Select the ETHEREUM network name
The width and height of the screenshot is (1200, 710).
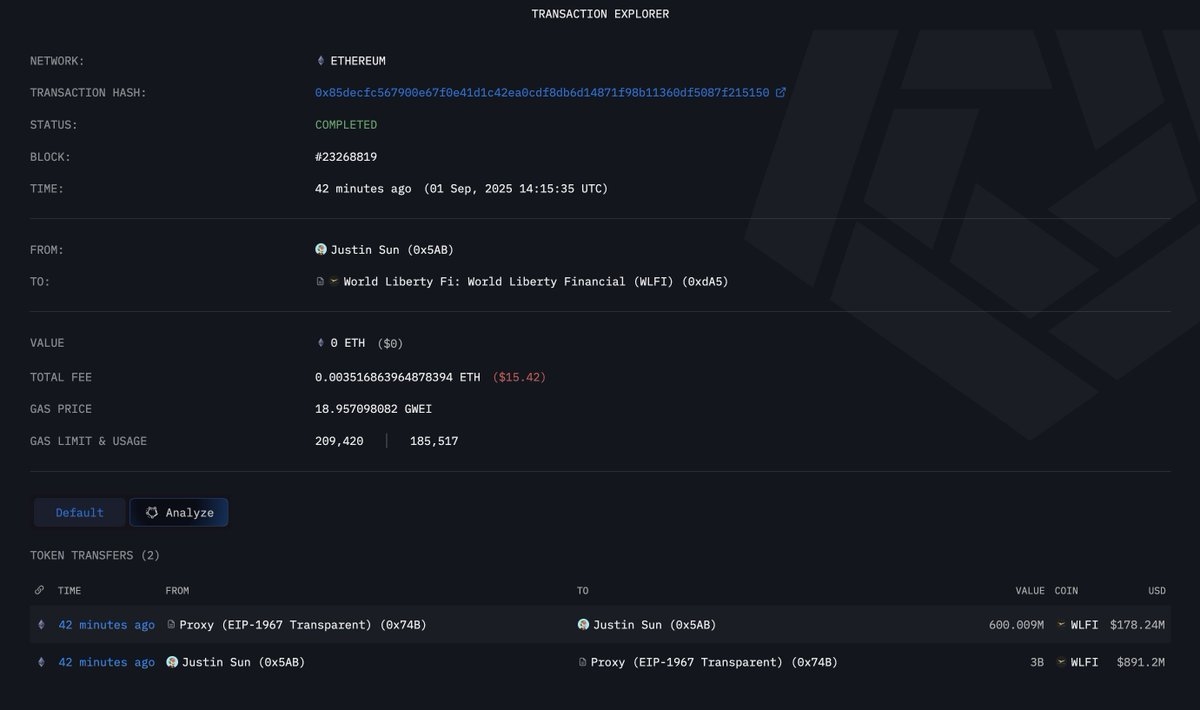[x=358, y=61]
